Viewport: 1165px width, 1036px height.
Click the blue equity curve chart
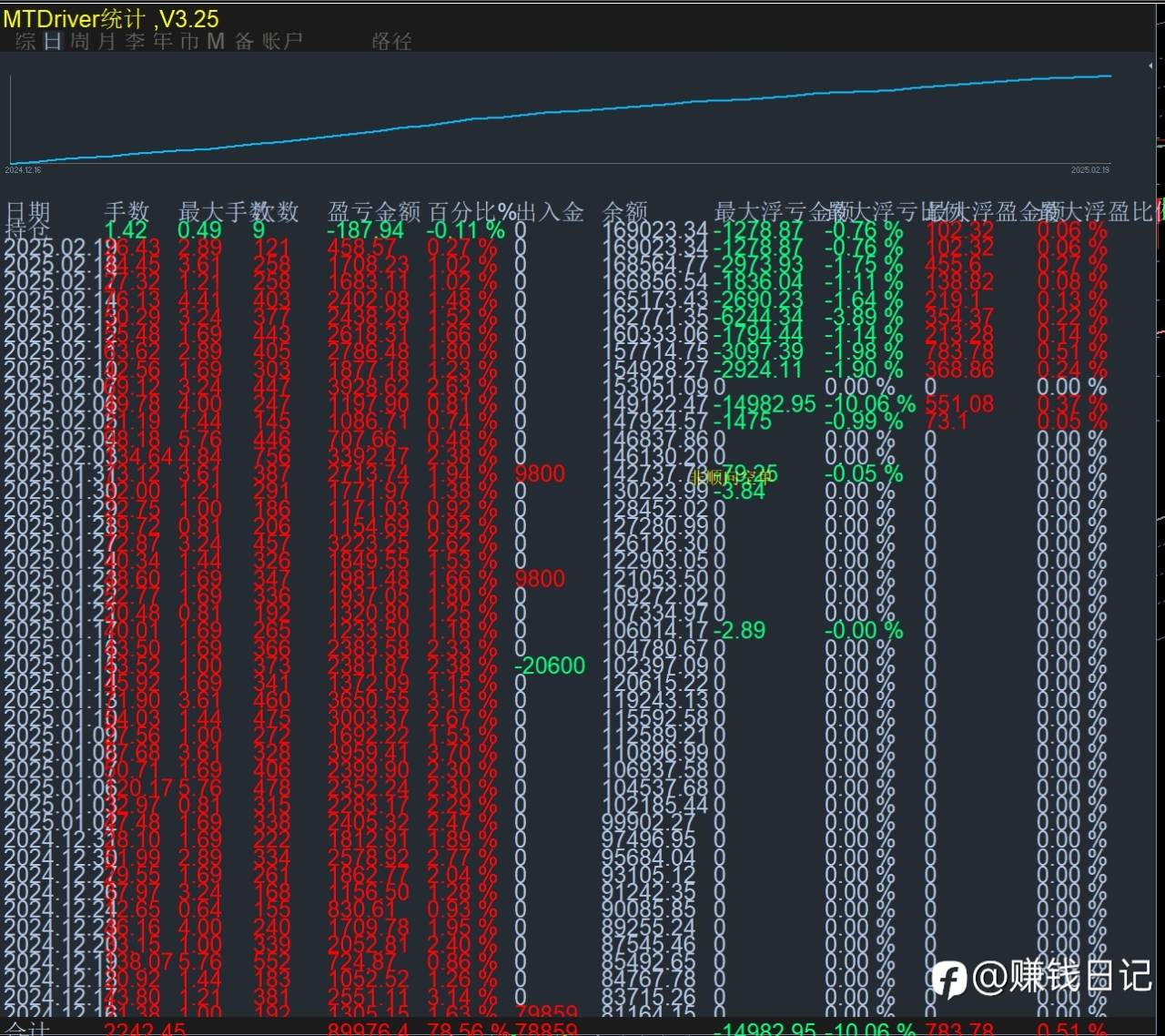[x=561, y=118]
